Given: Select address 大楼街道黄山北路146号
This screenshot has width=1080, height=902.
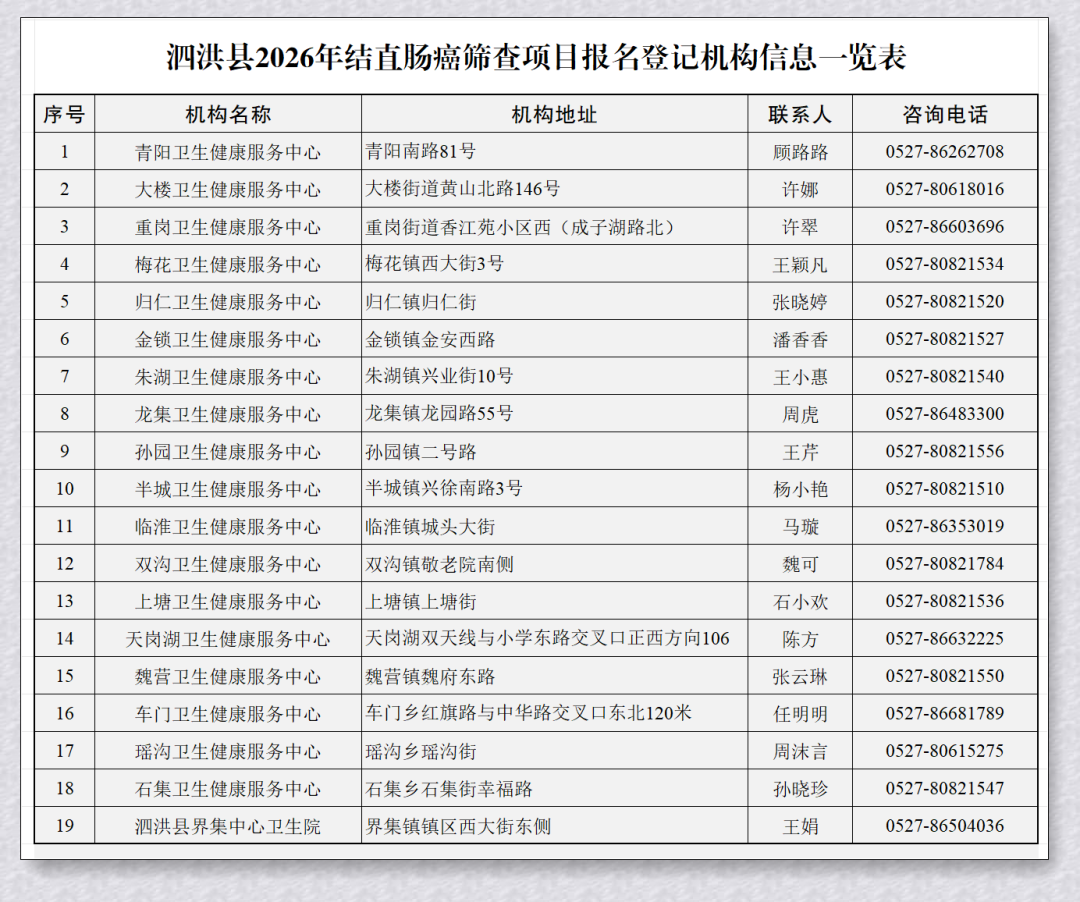Looking at the screenshot, I should click(463, 189).
